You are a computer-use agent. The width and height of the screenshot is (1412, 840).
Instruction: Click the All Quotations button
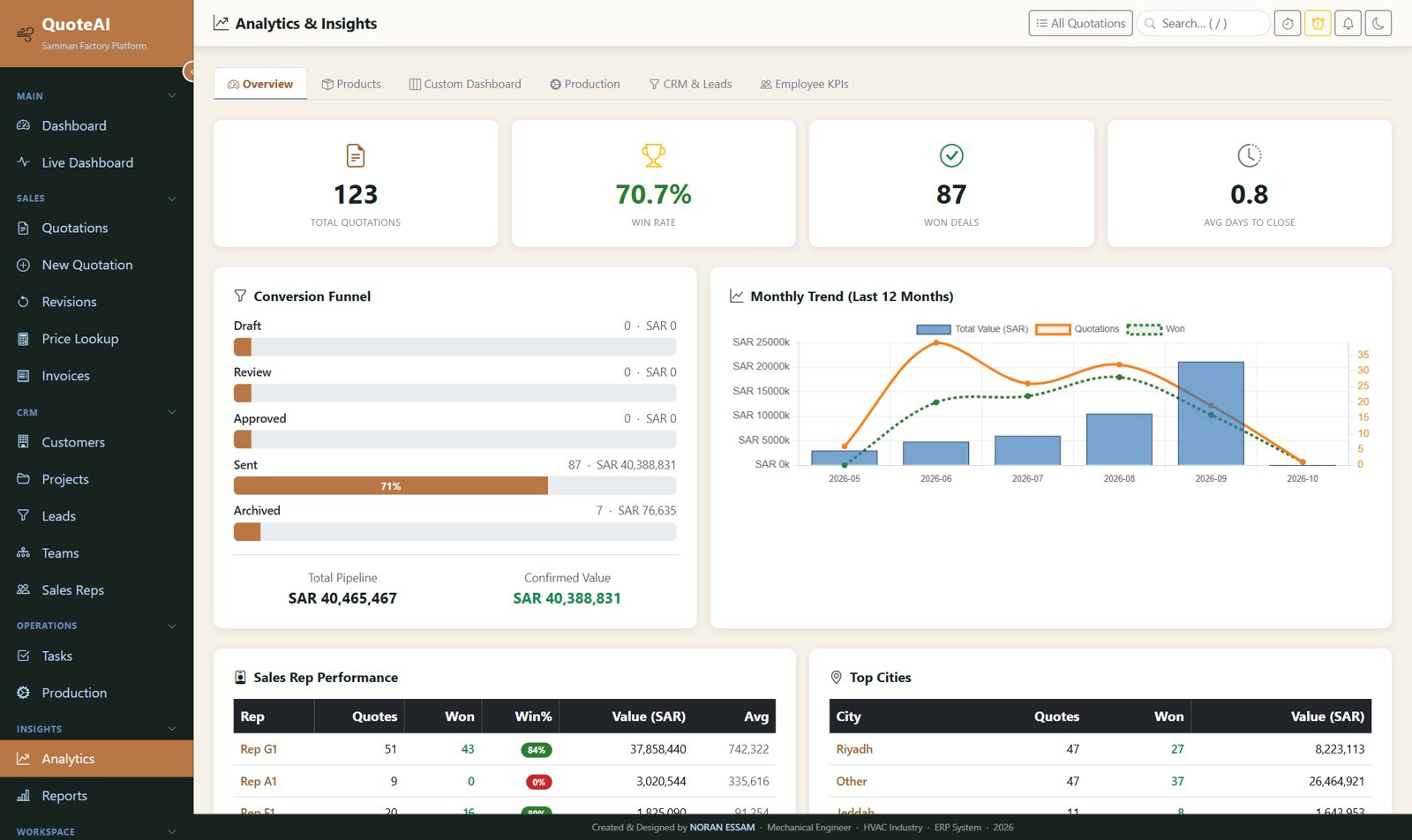(1080, 24)
